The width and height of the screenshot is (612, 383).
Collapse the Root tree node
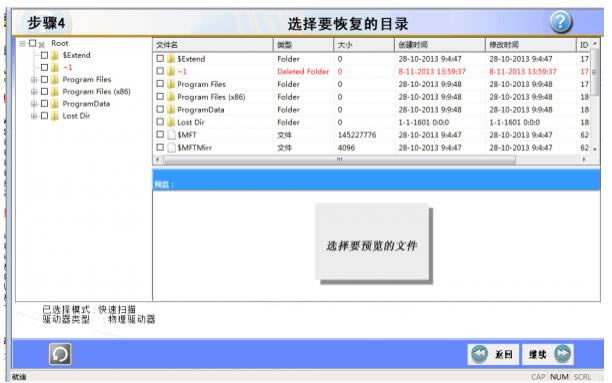tap(22, 43)
